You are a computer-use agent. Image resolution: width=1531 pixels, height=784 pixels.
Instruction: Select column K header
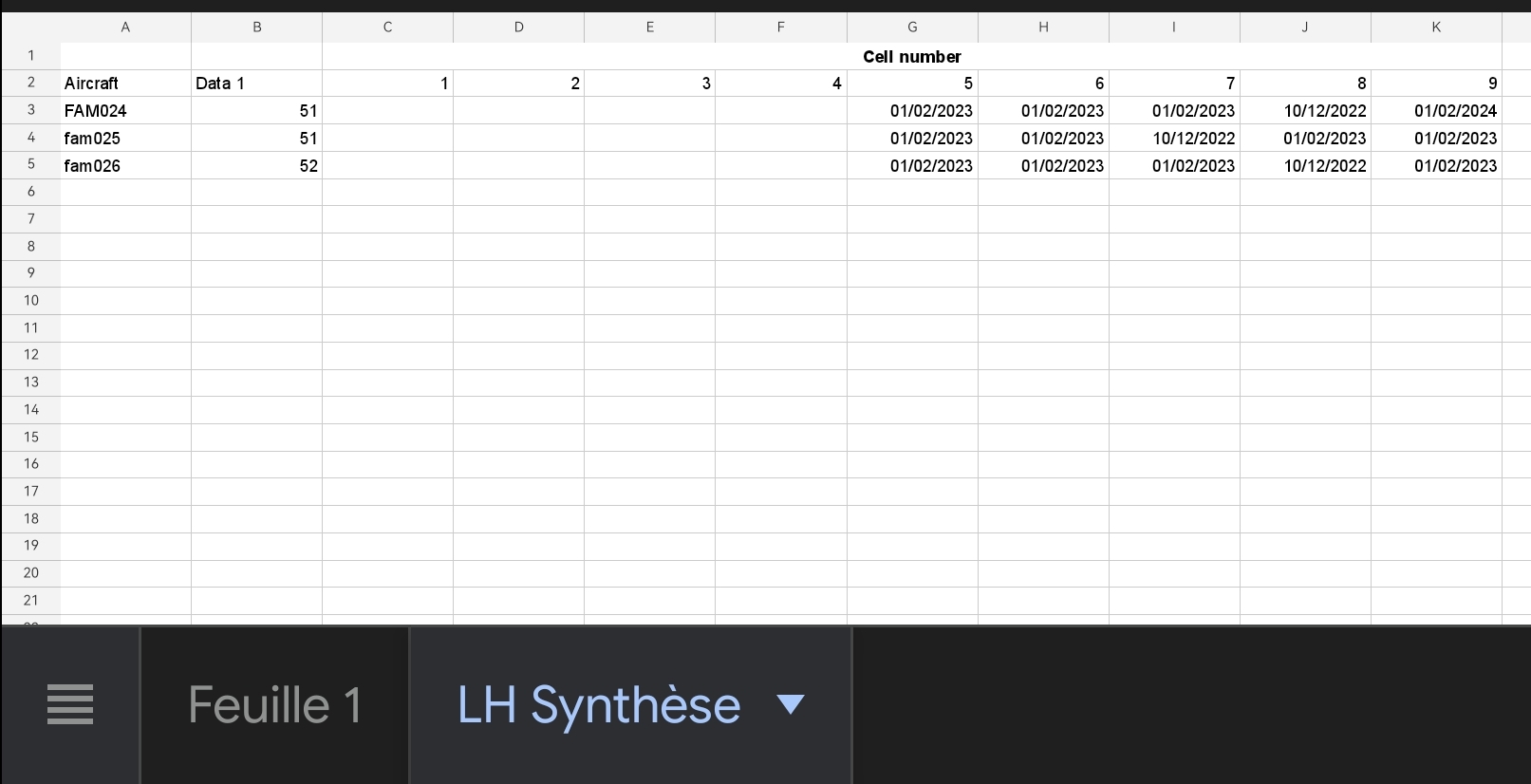click(1436, 28)
